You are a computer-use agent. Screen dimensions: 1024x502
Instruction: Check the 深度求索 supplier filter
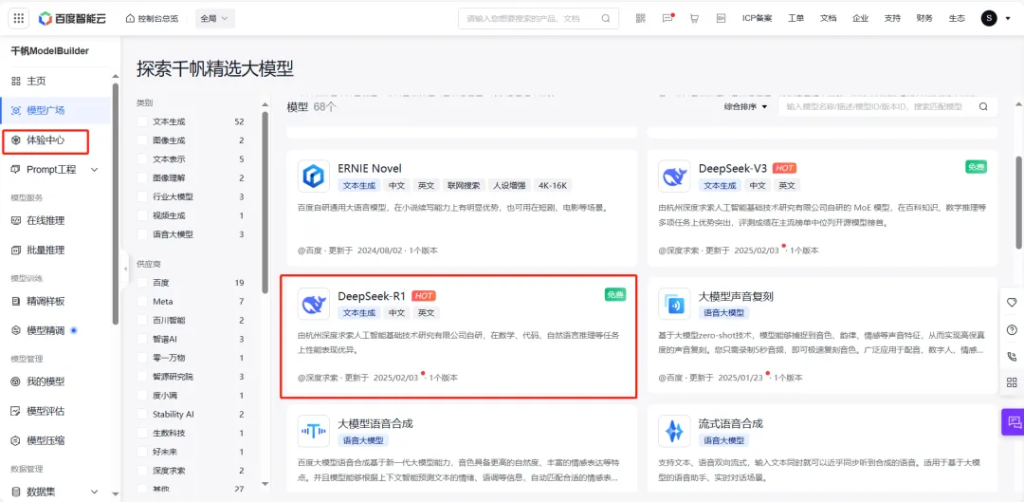(142, 471)
